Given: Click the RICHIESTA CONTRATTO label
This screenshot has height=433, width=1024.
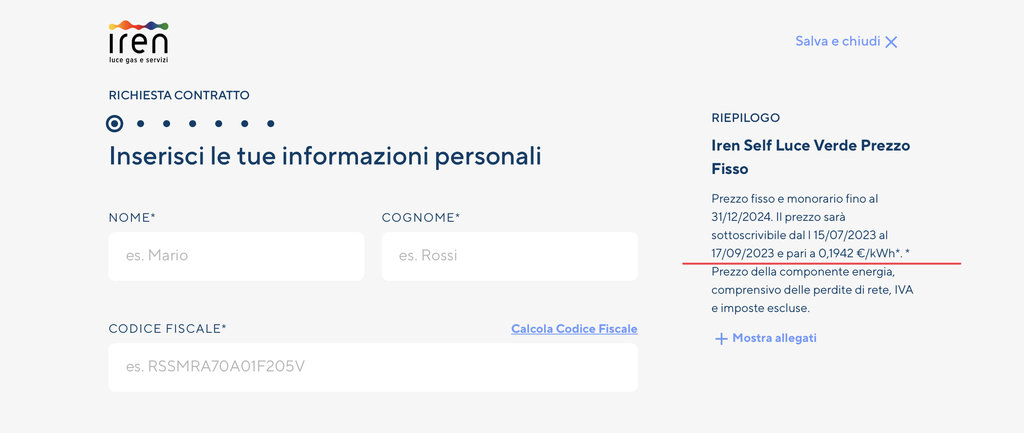Looking at the screenshot, I should click(x=179, y=96).
